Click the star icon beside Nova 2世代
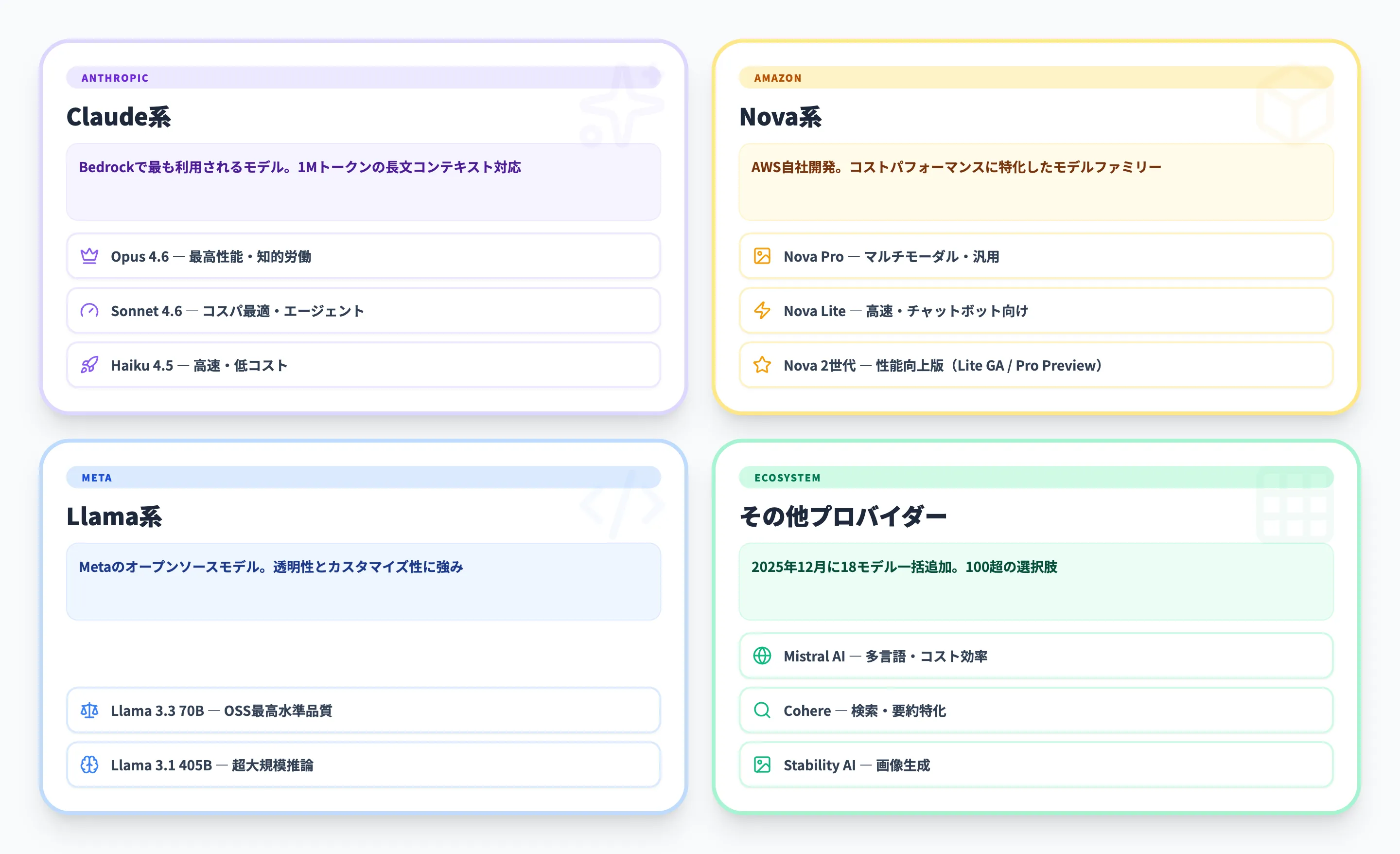Image resolution: width=1400 pixels, height=854 pixels. tap(762, 365)
